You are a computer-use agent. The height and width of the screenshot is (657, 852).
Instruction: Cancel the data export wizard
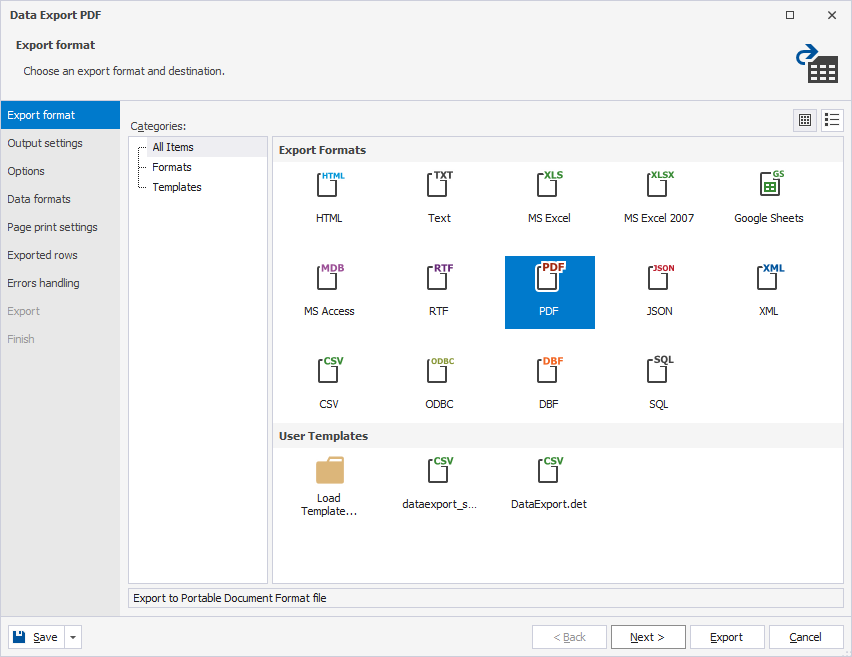[805, 637]
